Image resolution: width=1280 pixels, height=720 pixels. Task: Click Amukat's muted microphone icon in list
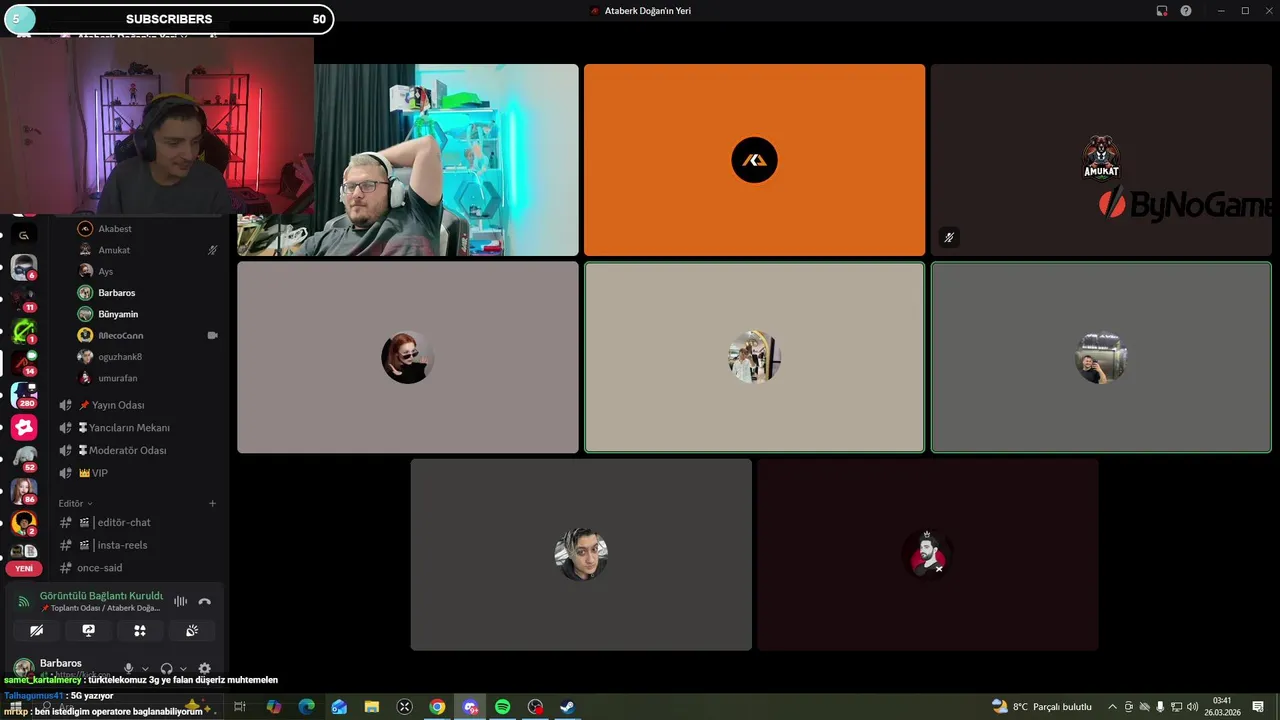(x=212, y=250)
